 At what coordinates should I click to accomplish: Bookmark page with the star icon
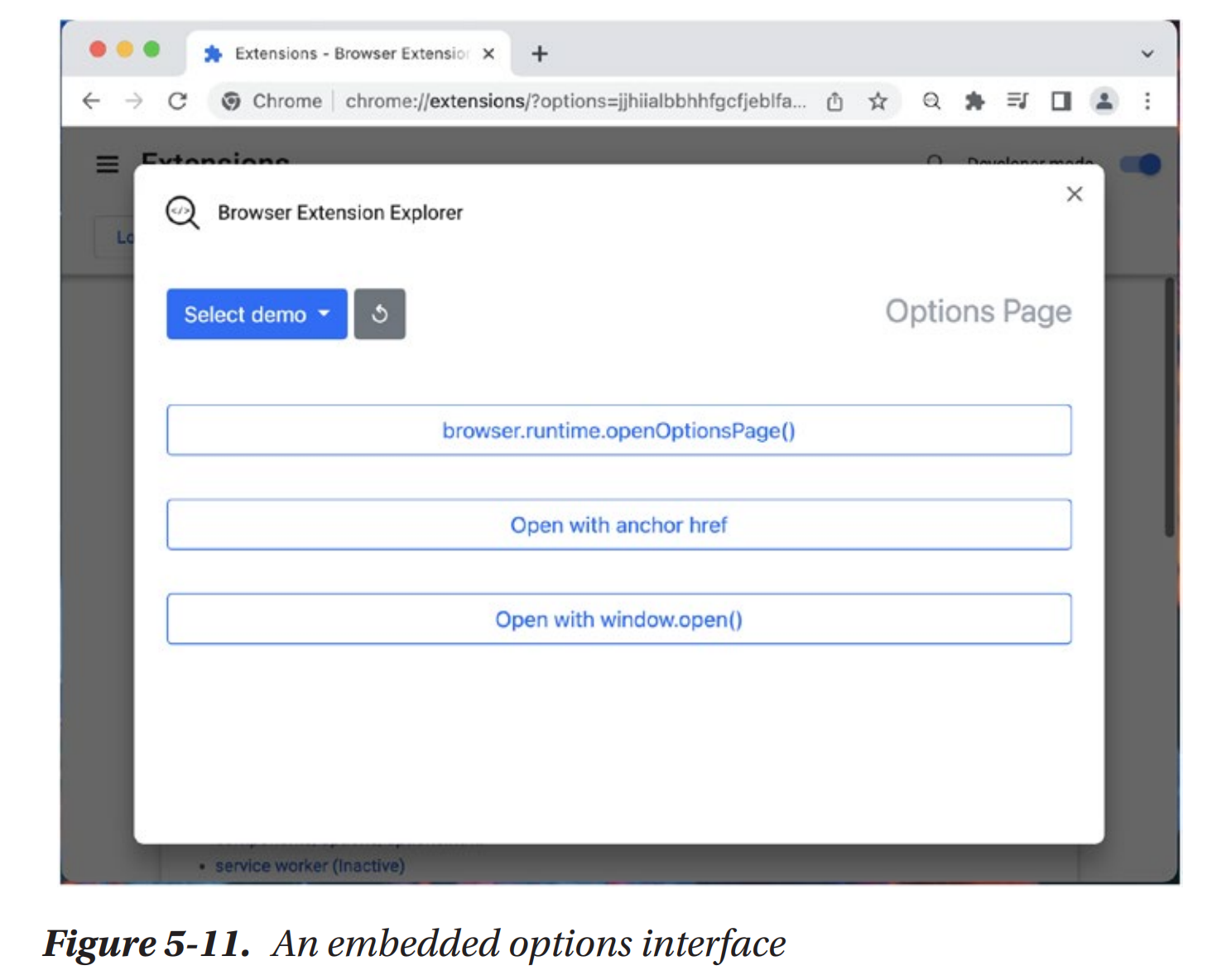pyautogui.click(x=878, y=101)
